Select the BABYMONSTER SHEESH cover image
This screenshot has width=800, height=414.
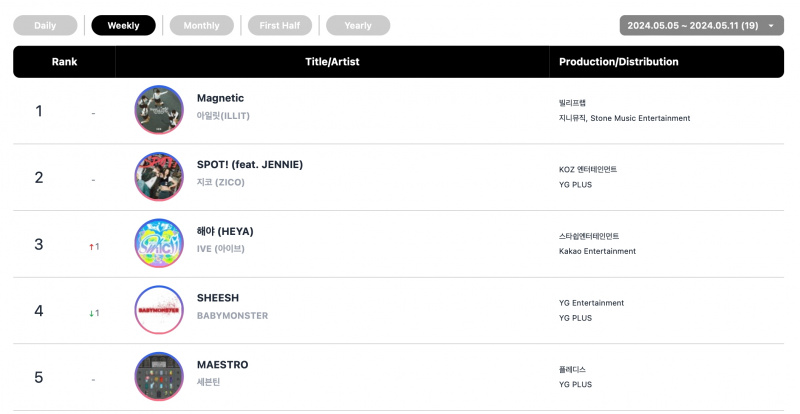159,310
